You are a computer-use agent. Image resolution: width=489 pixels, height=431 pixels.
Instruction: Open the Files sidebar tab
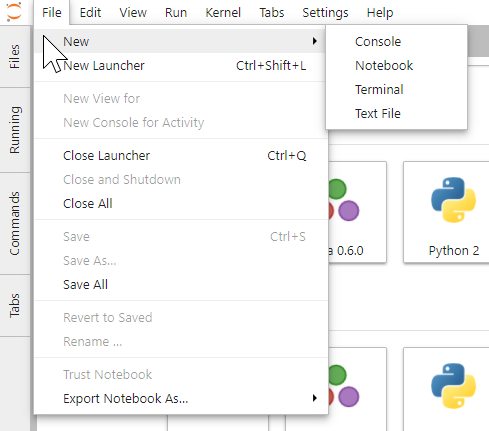[x=15, y=57]
